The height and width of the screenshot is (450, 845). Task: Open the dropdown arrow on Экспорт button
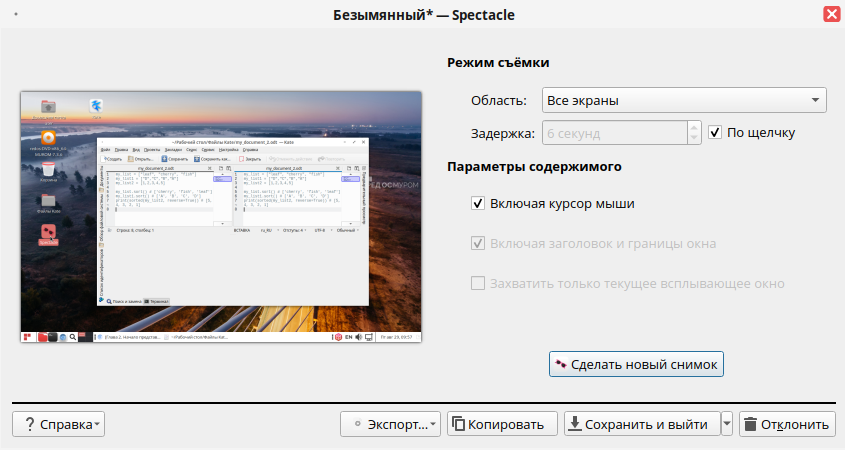point(433,425)
